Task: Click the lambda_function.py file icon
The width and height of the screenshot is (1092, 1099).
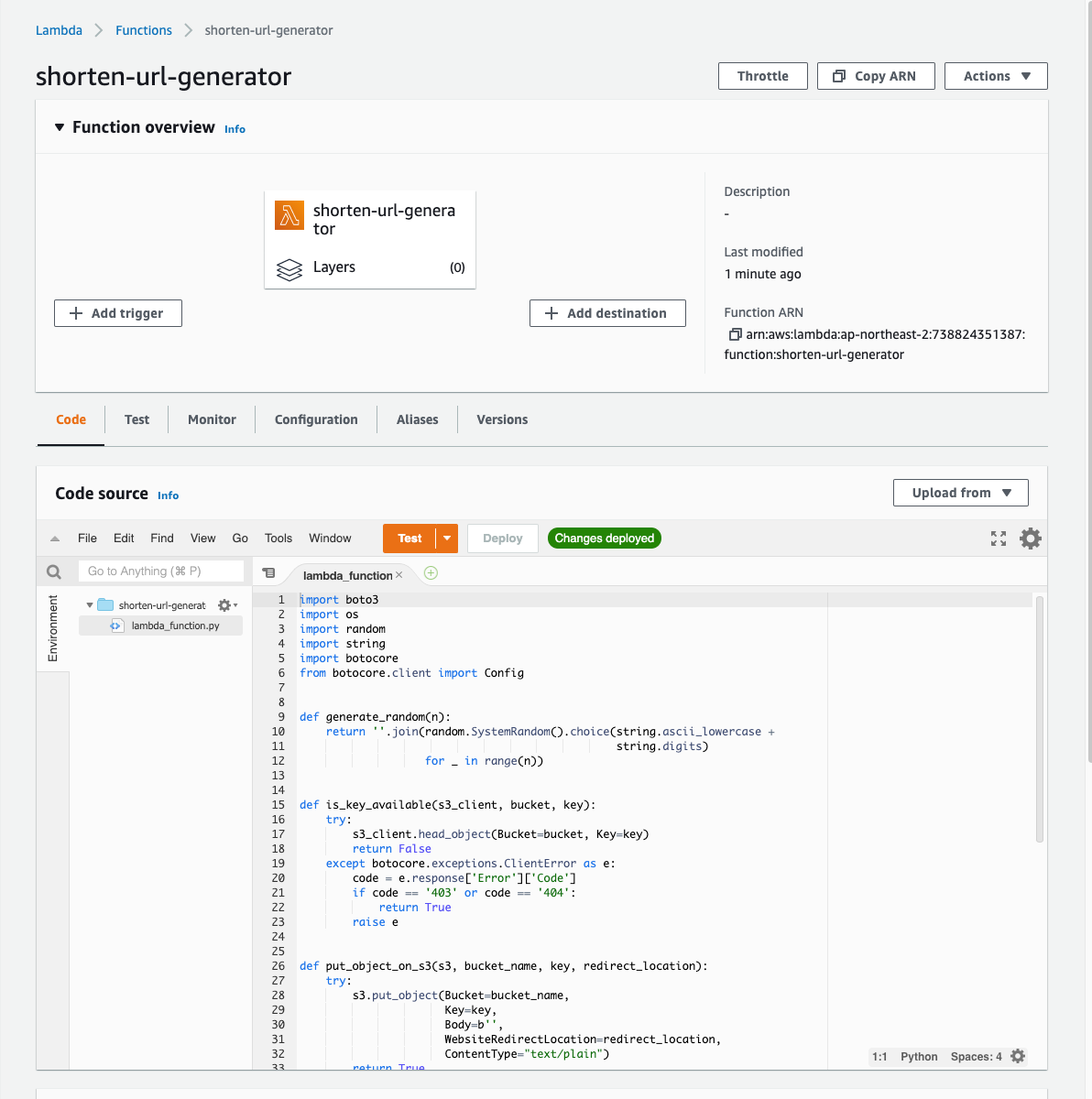Action: click(116, 626)
